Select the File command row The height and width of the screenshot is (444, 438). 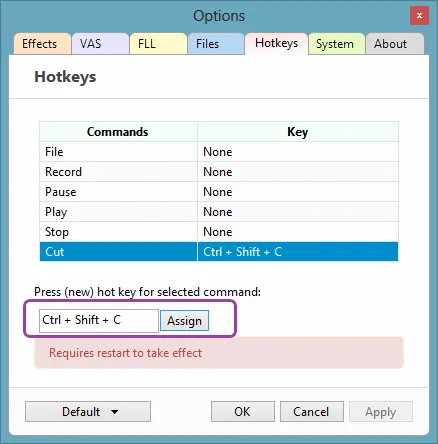(219, 152)
